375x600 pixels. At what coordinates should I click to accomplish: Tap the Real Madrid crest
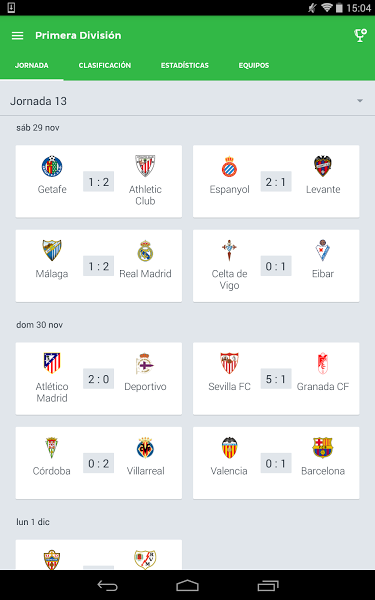(145, 251)
